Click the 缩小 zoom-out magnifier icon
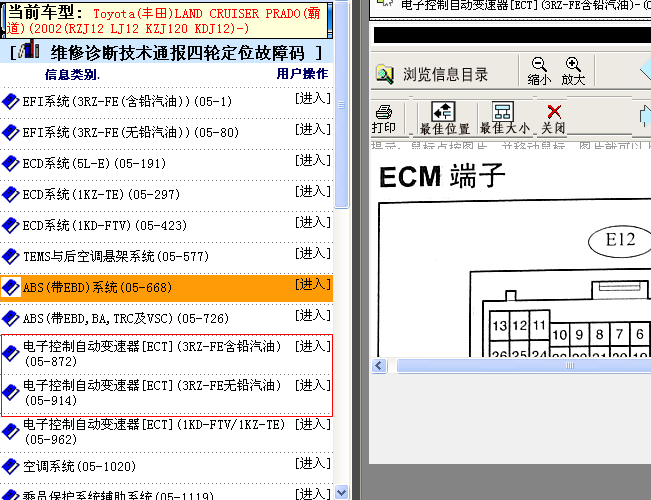The image size is (651, 500). (x=539, y=64)
